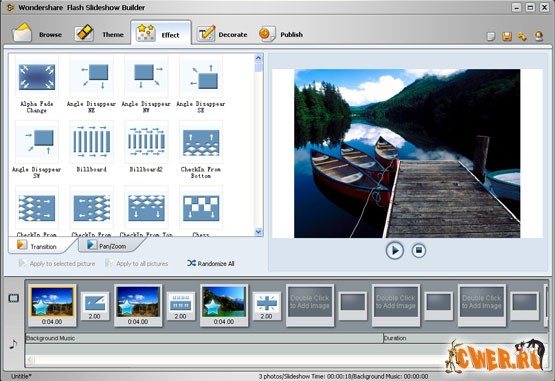Open the Browse tab
Image resolution: width=555 pixels, height=381 pixels.
pyautogui.click(x=37, y=33)
